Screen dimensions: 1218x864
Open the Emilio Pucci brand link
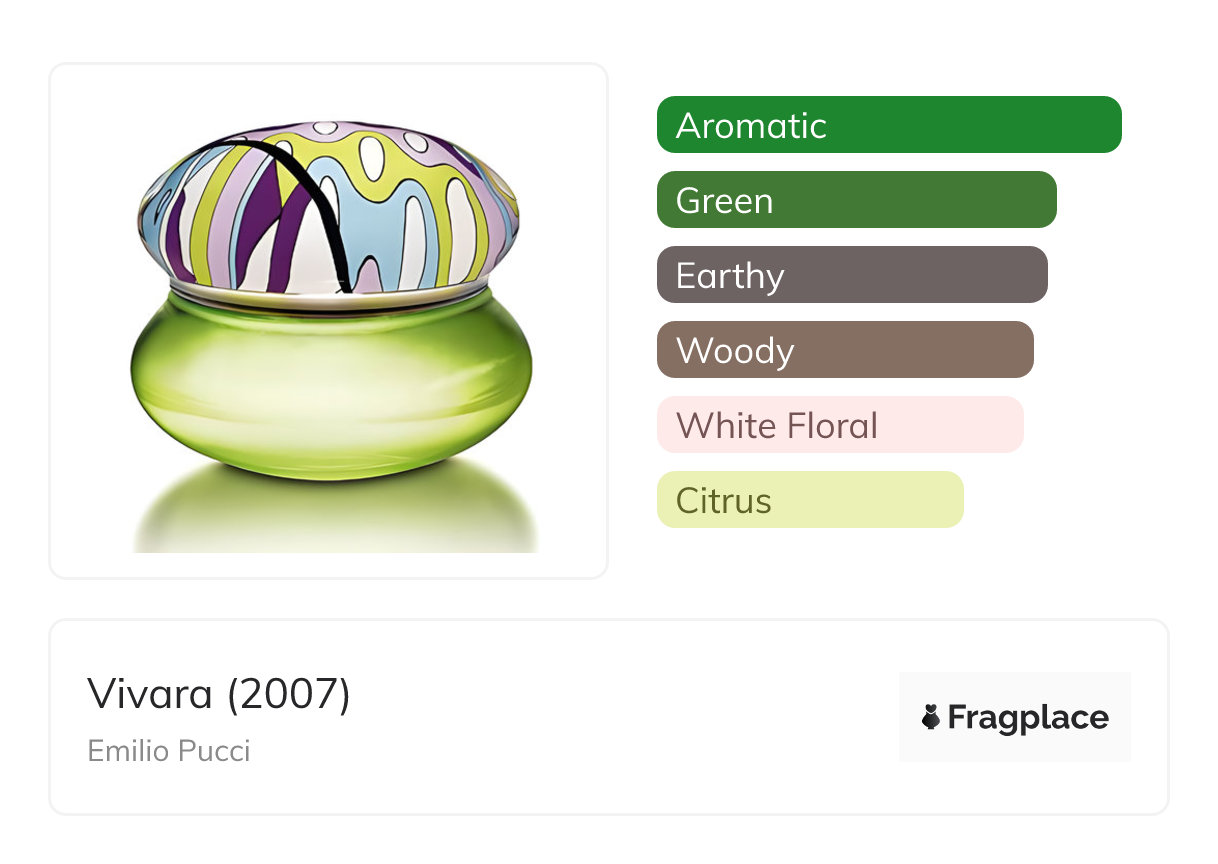[169, 750]
